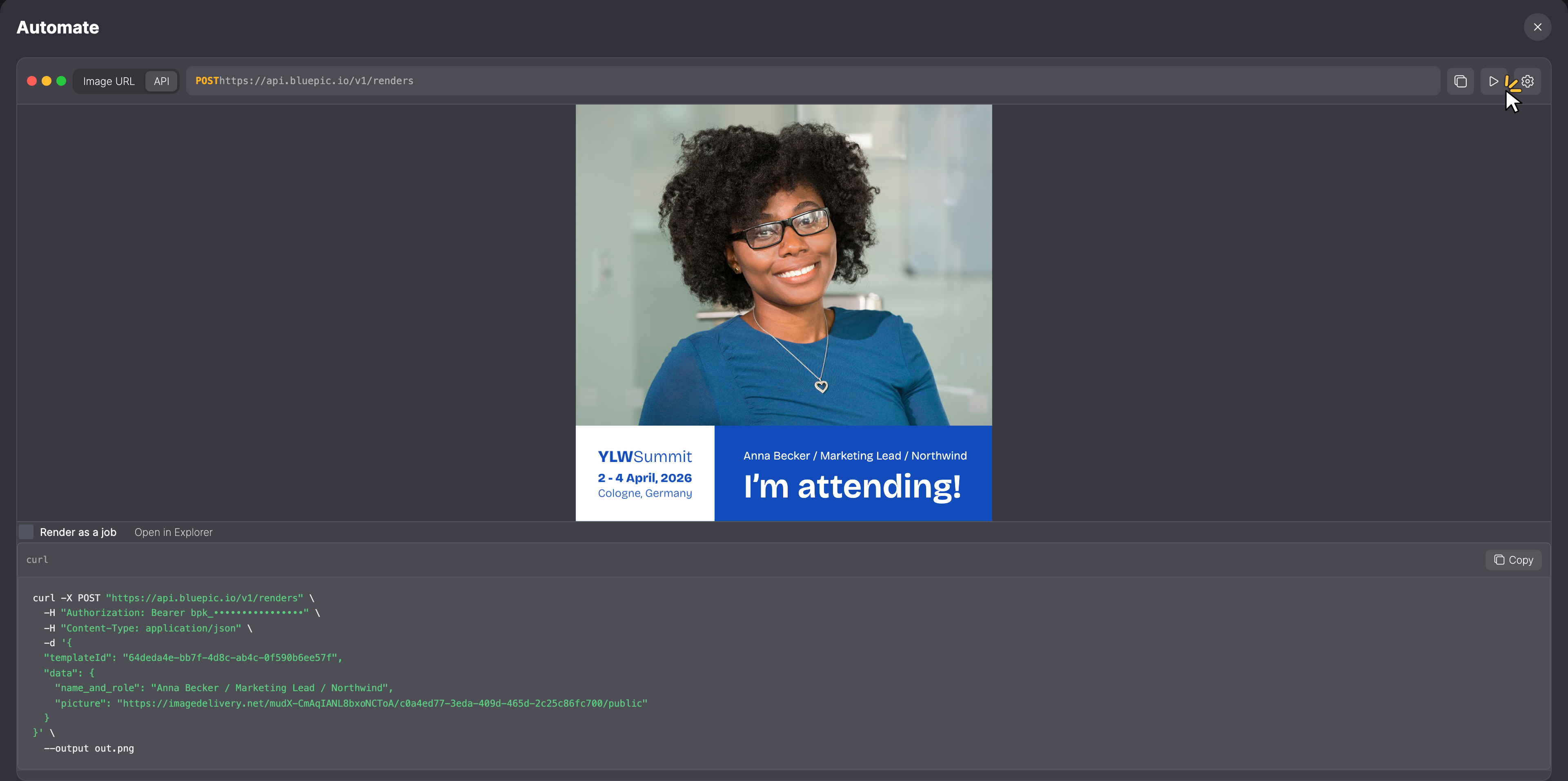Viewport: 1568px width, 781px height.
Task: Click the picture URL line in the code
Action: tap(351, 703)
